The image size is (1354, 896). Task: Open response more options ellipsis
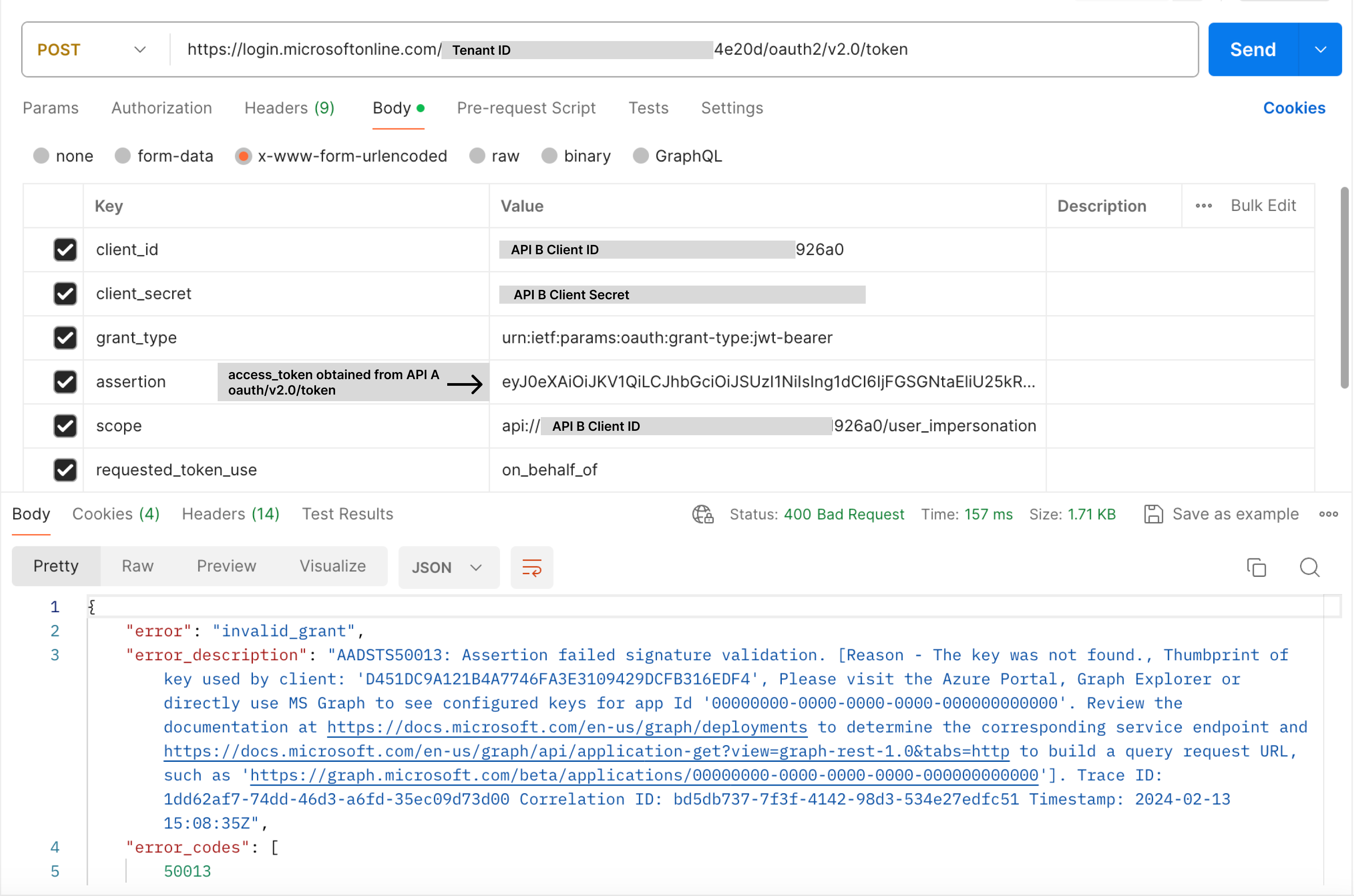[x=1328, y=514]
